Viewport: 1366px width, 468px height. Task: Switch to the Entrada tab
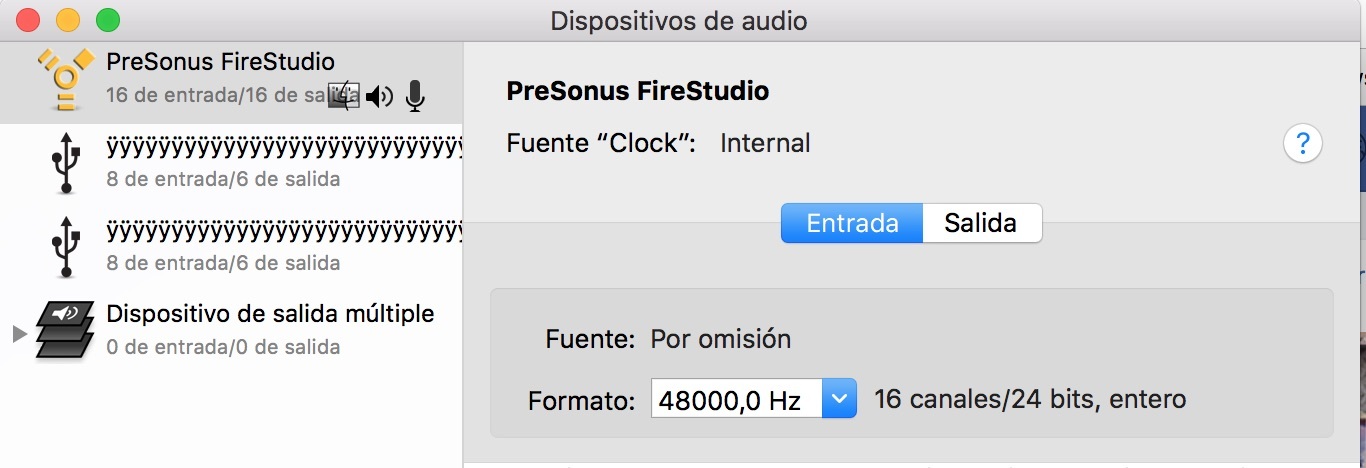point(852,223)
